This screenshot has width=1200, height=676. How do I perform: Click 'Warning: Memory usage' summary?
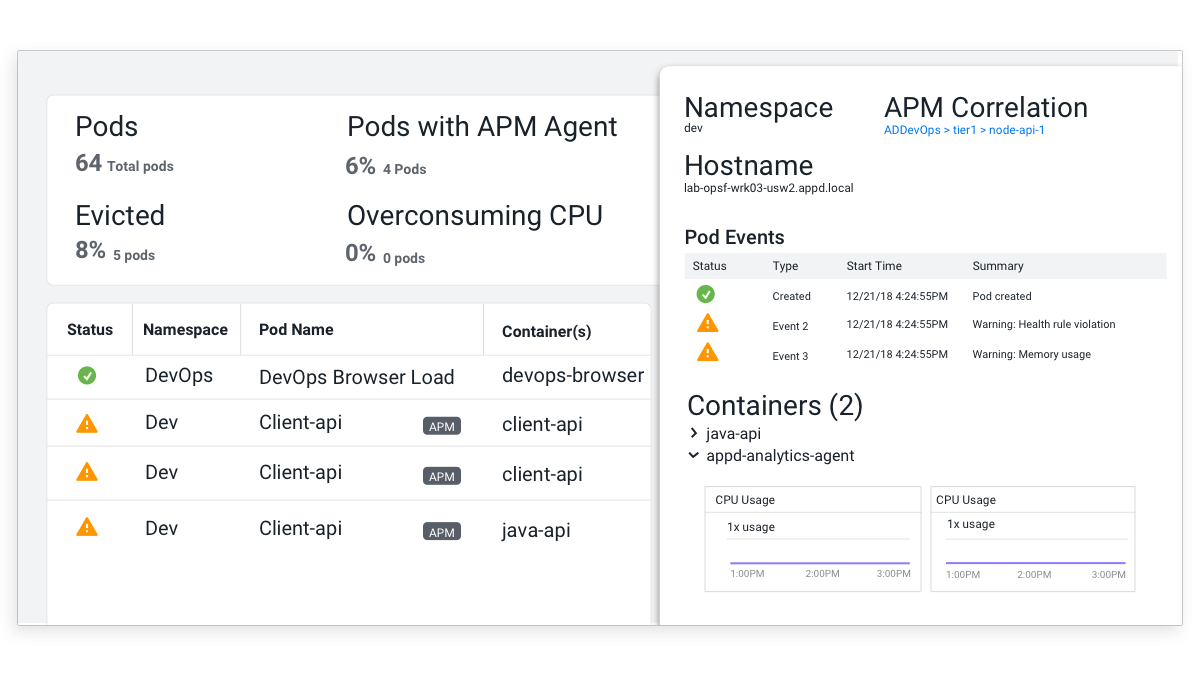[x=1032, y=354]
